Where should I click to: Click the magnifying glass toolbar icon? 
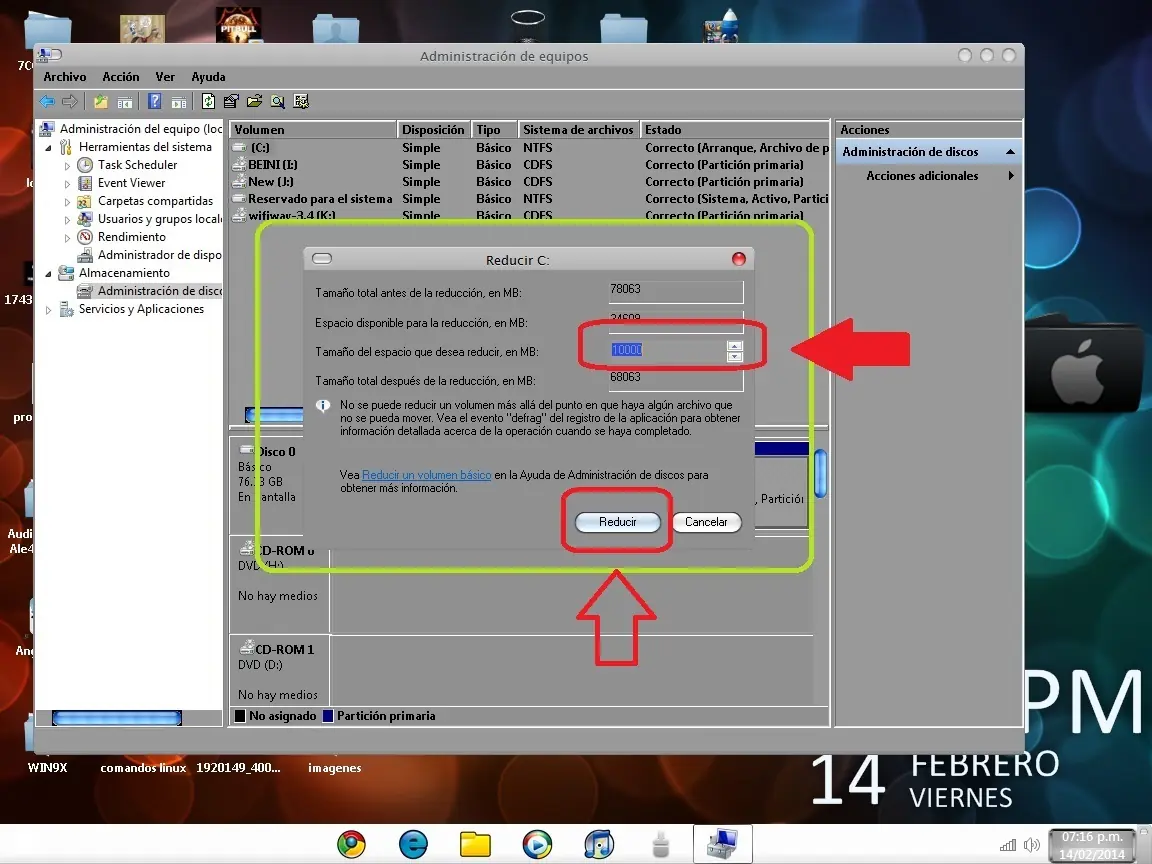click(278, 101)
